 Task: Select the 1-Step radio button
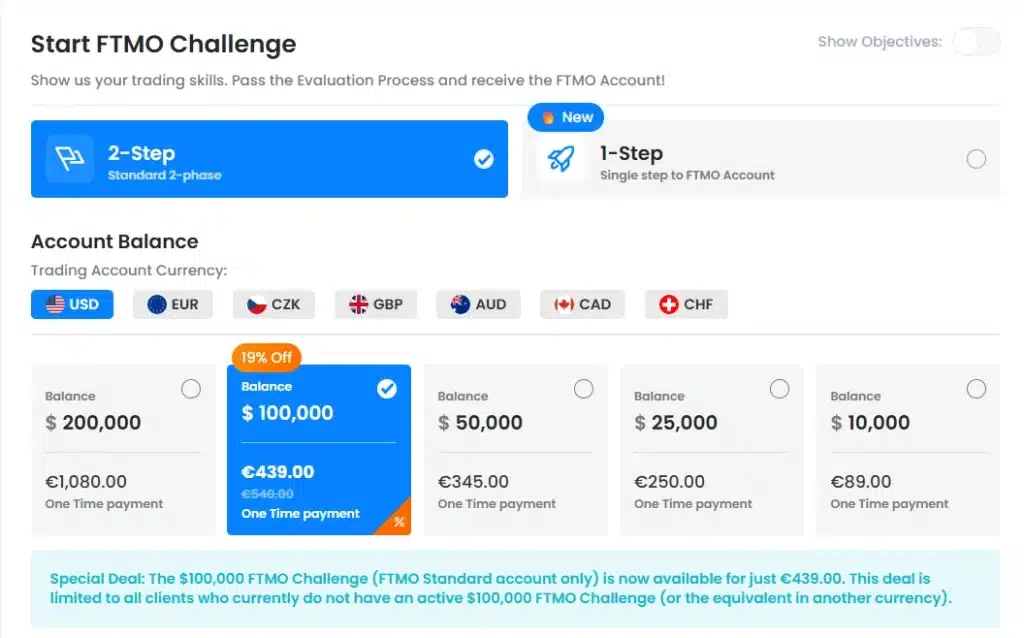[x=976, y=159]
